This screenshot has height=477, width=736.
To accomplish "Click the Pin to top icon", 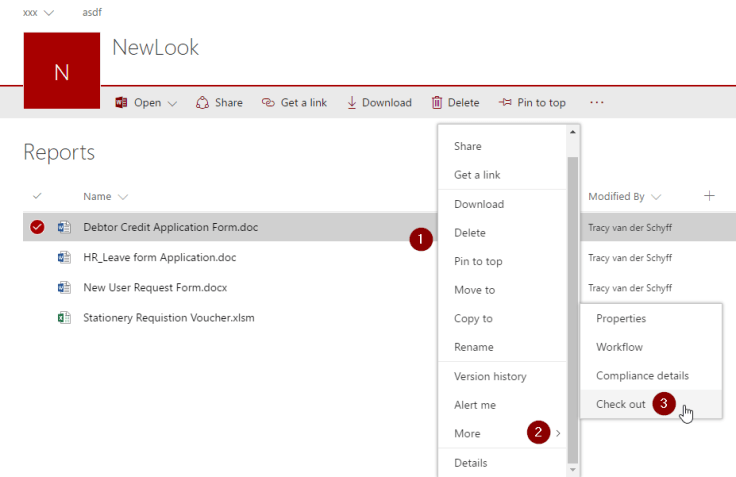I will click(x=505, y=103).
